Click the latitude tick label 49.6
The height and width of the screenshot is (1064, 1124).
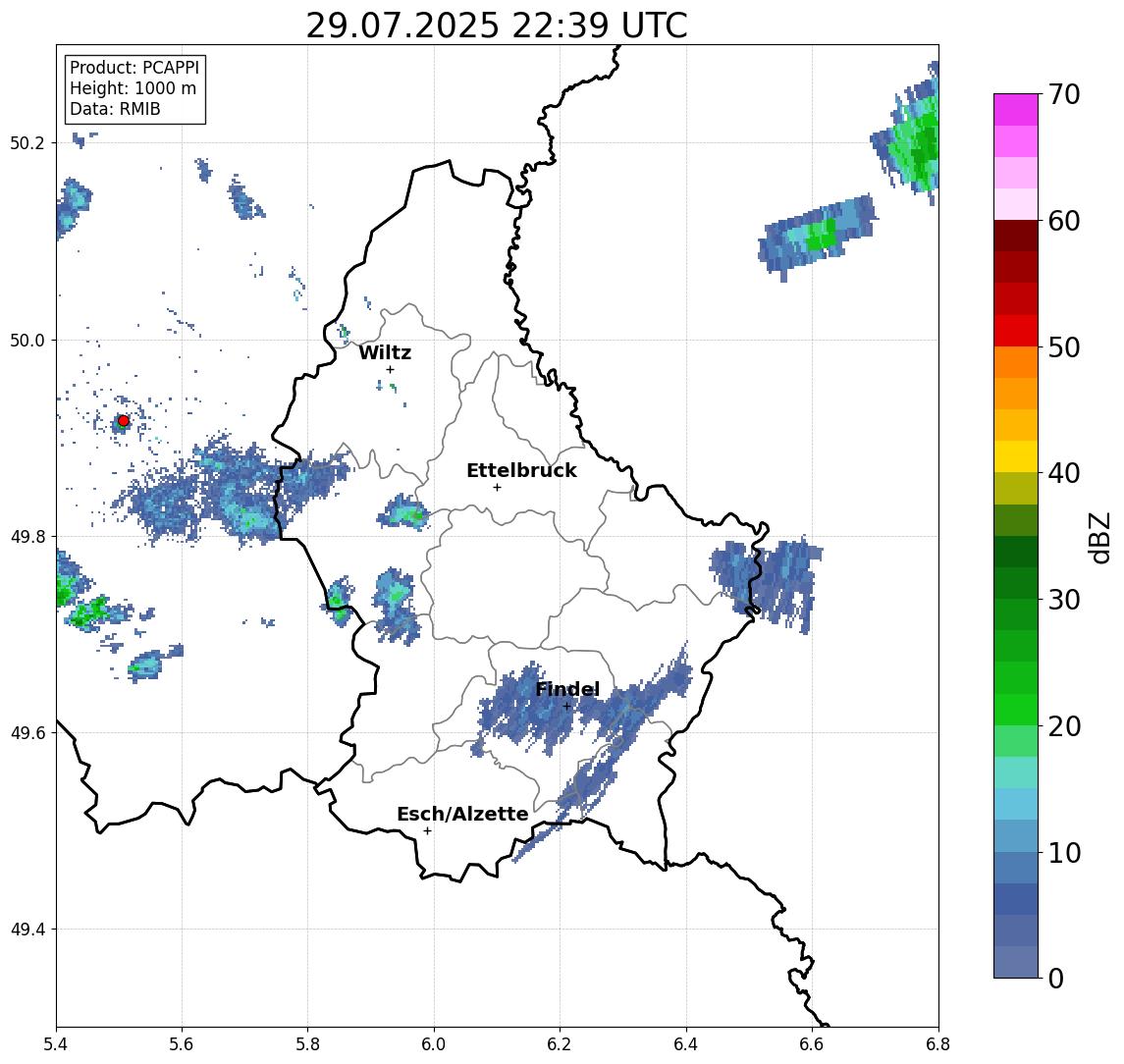[x=27, y=733]
